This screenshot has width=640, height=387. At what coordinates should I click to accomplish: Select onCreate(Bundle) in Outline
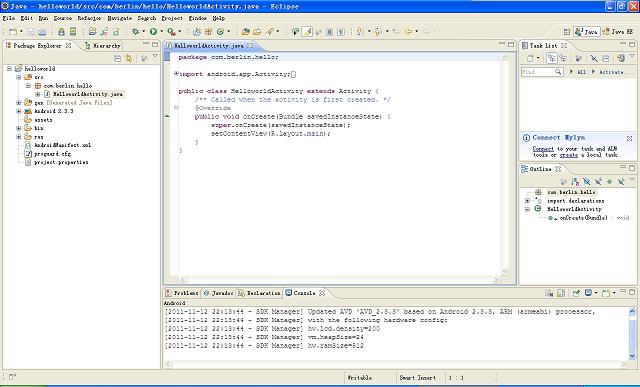583,218
